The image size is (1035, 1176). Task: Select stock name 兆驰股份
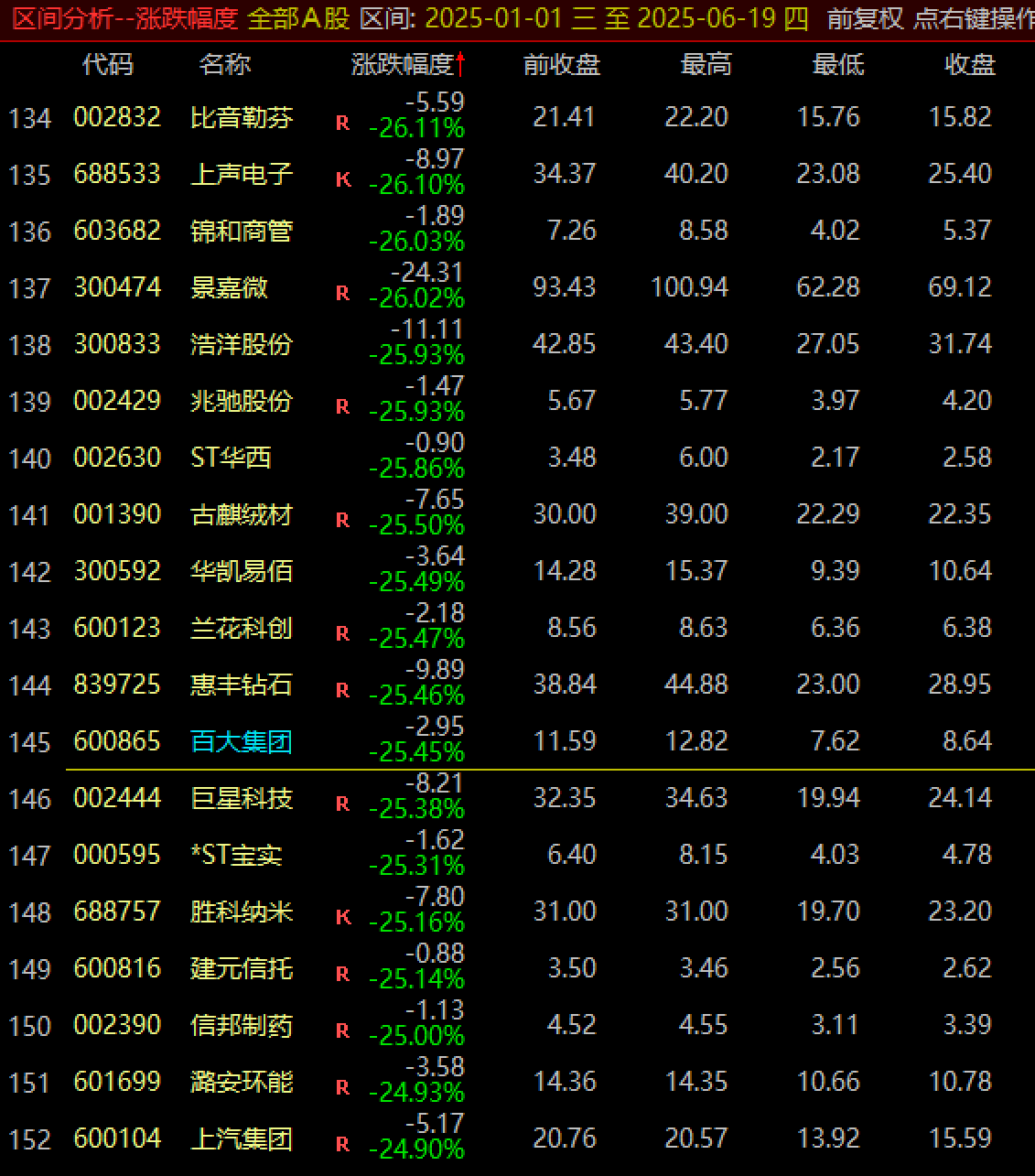(242, 401)
